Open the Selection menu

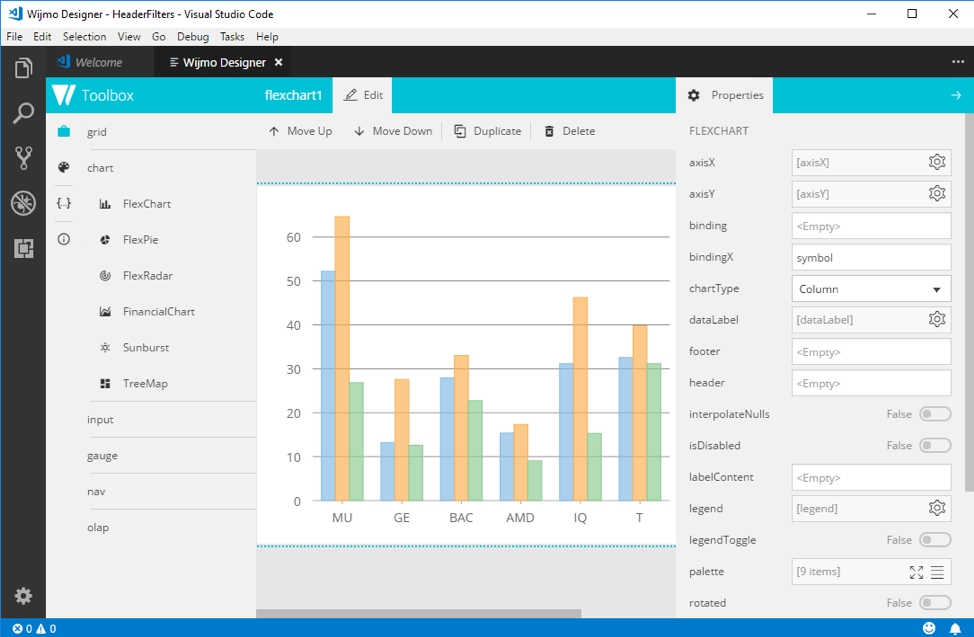click(84, 37)
